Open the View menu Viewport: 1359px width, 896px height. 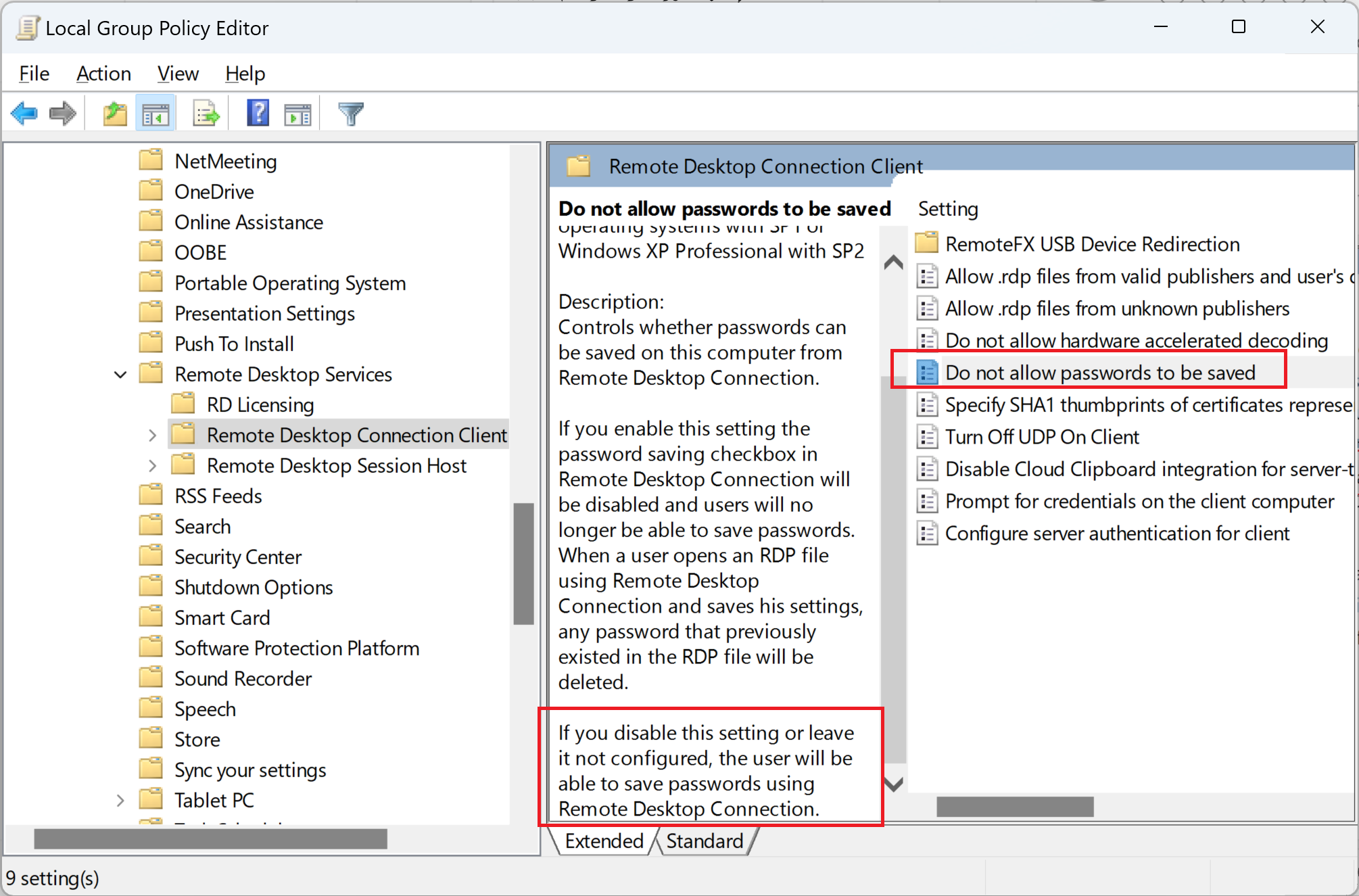[178, 73]
